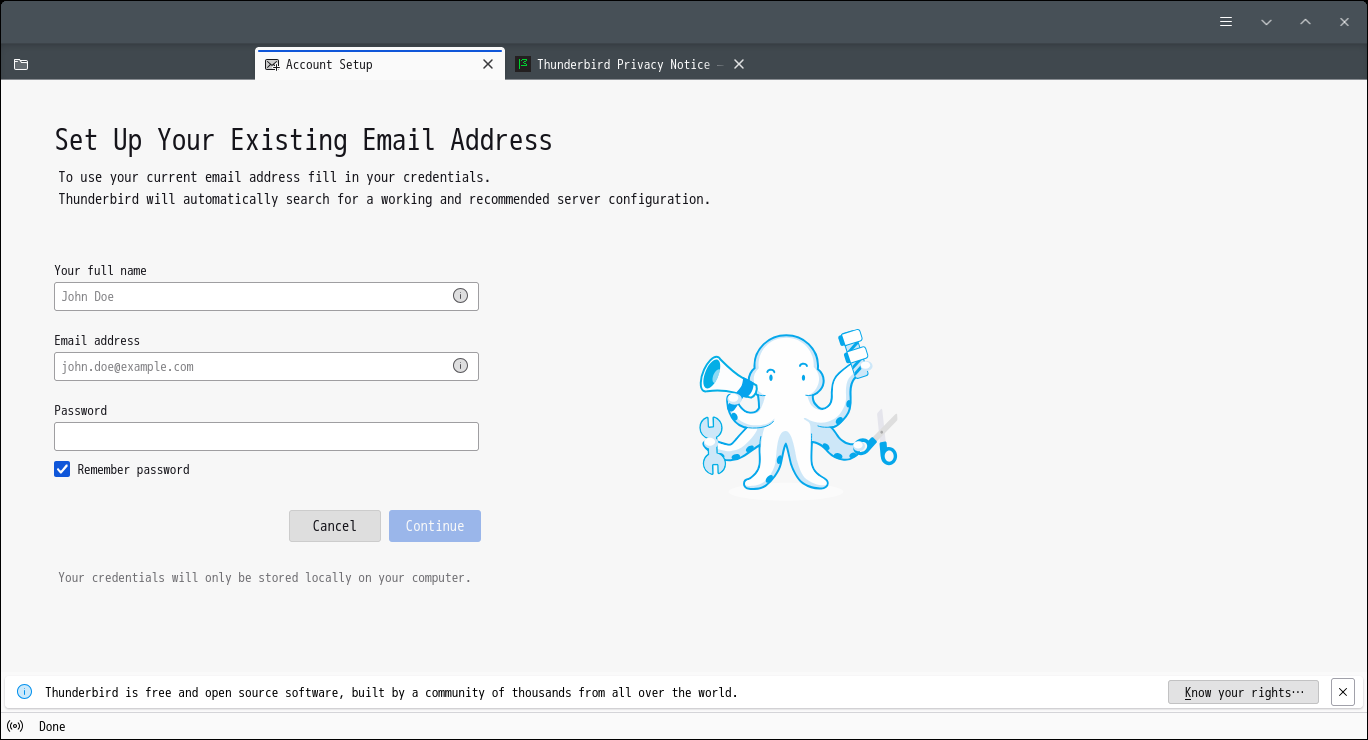
Task: Click the "Email address" label
Action: tap(97, 341)
